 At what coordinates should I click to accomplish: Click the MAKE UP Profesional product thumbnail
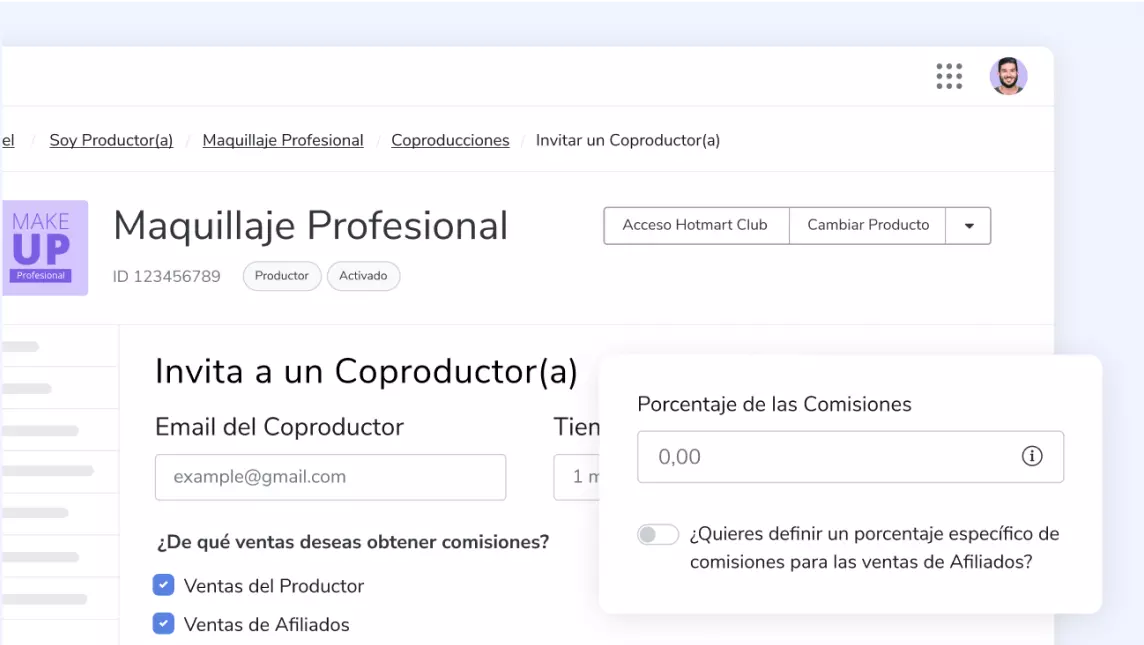[45, 248]
